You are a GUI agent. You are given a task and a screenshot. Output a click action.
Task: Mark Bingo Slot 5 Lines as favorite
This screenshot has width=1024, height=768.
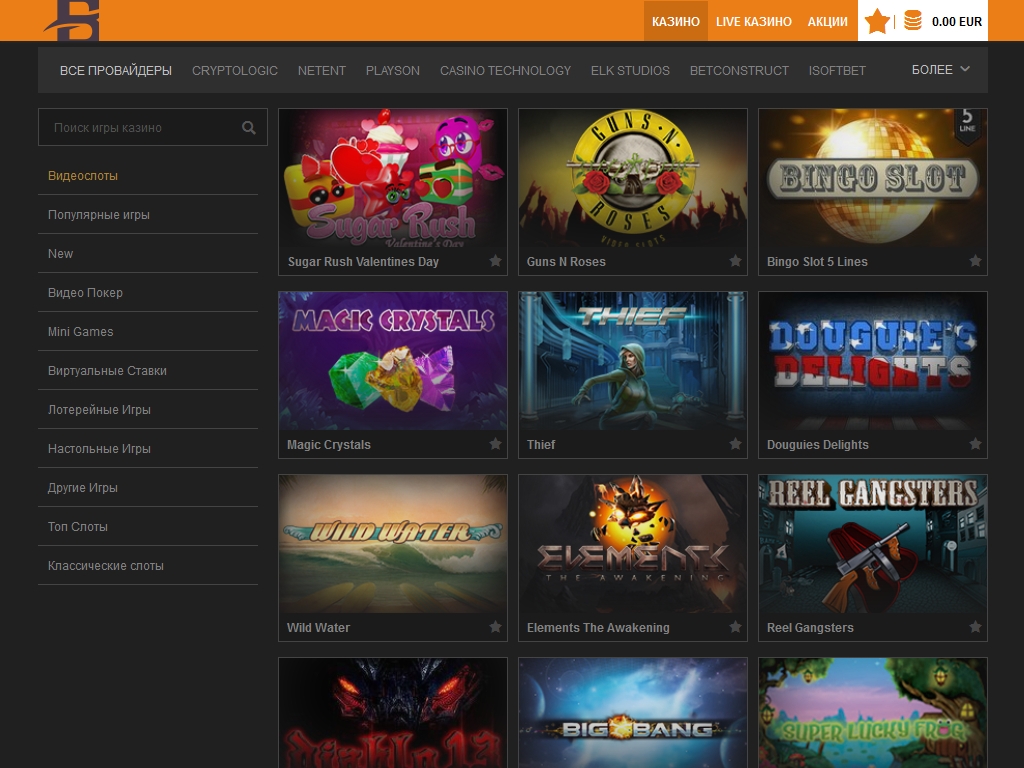tap(975, 261)
